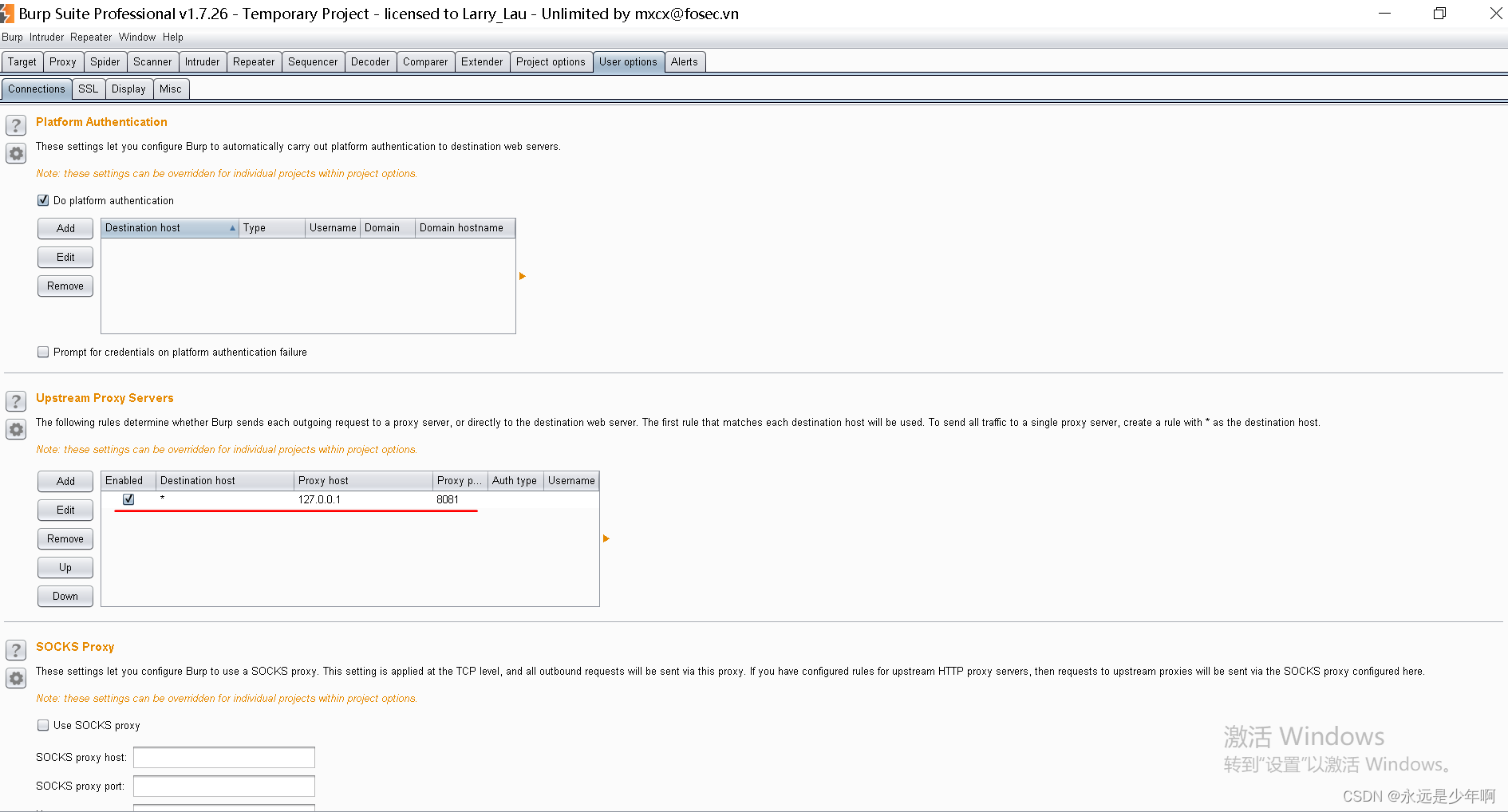1508x812 pixels.
Task: Switch to the Decoder tab
Action: pyautogui.click(x=370, y=61)
